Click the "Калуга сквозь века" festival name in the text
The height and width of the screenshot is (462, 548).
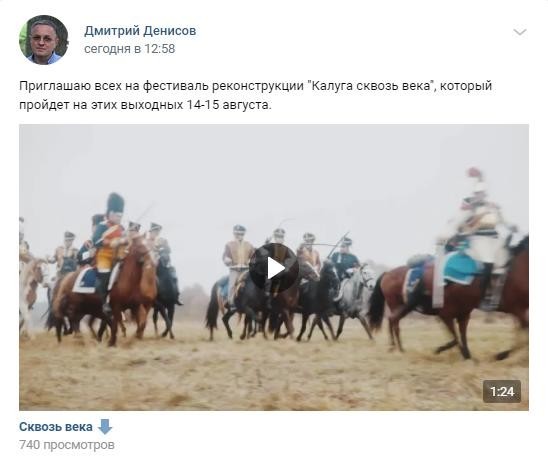[372, 86]
